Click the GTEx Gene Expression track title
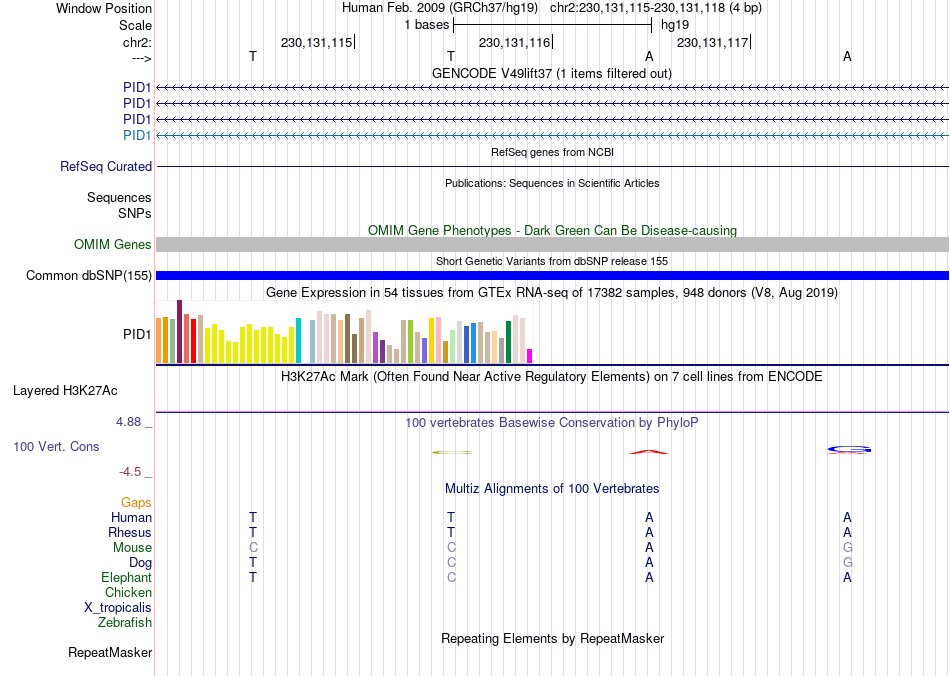This screenshot has width=950, height=676. (552, 293)
